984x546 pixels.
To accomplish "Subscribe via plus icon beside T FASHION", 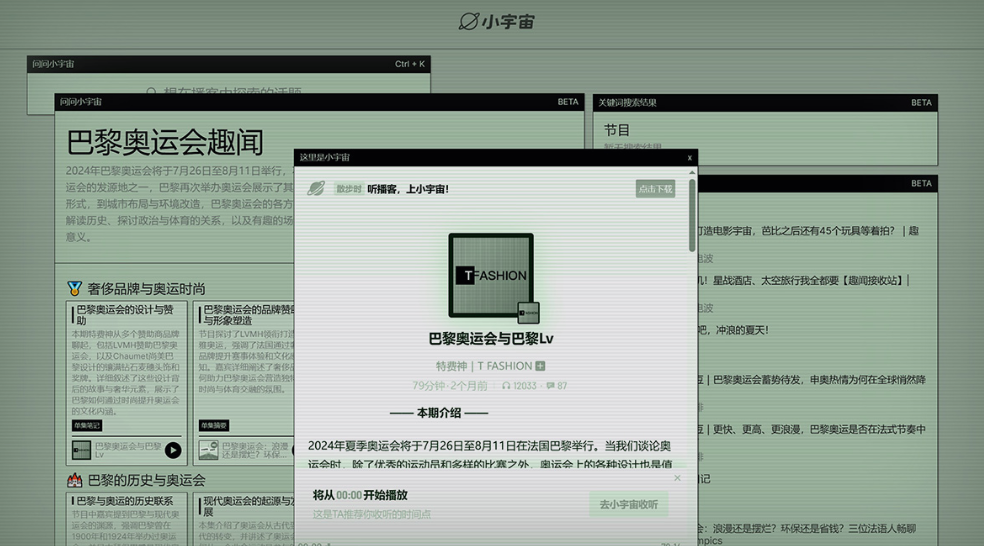I will pos(540,366).
